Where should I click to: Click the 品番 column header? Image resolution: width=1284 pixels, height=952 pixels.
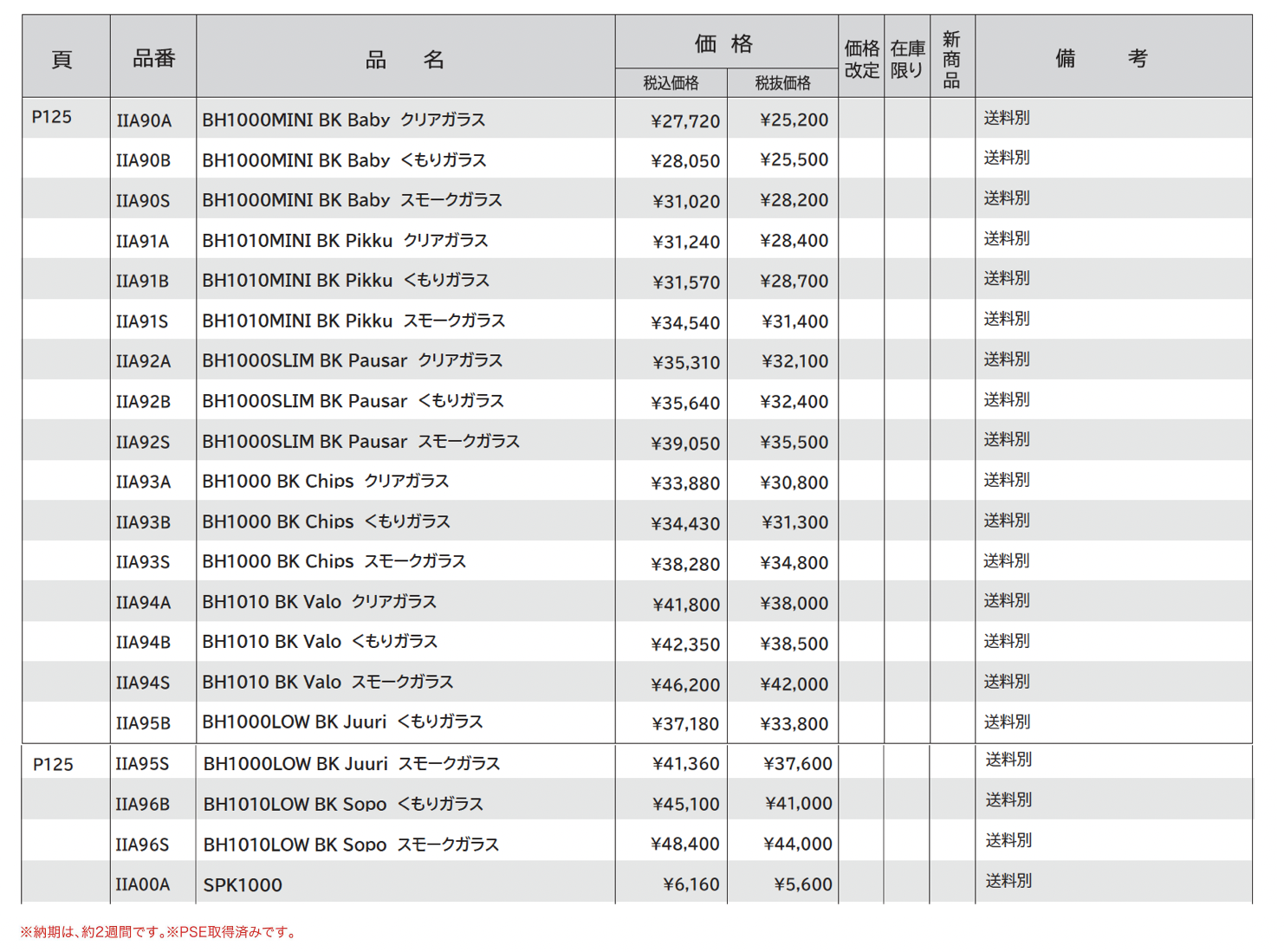153,59
